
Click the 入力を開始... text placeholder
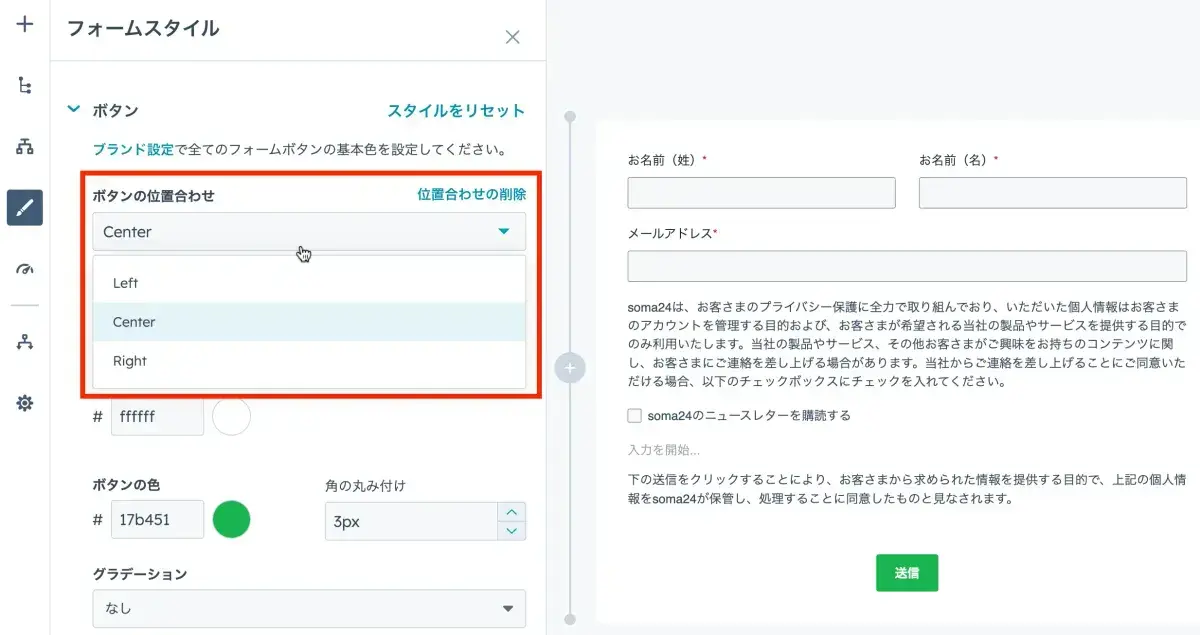tap(664, 450)
